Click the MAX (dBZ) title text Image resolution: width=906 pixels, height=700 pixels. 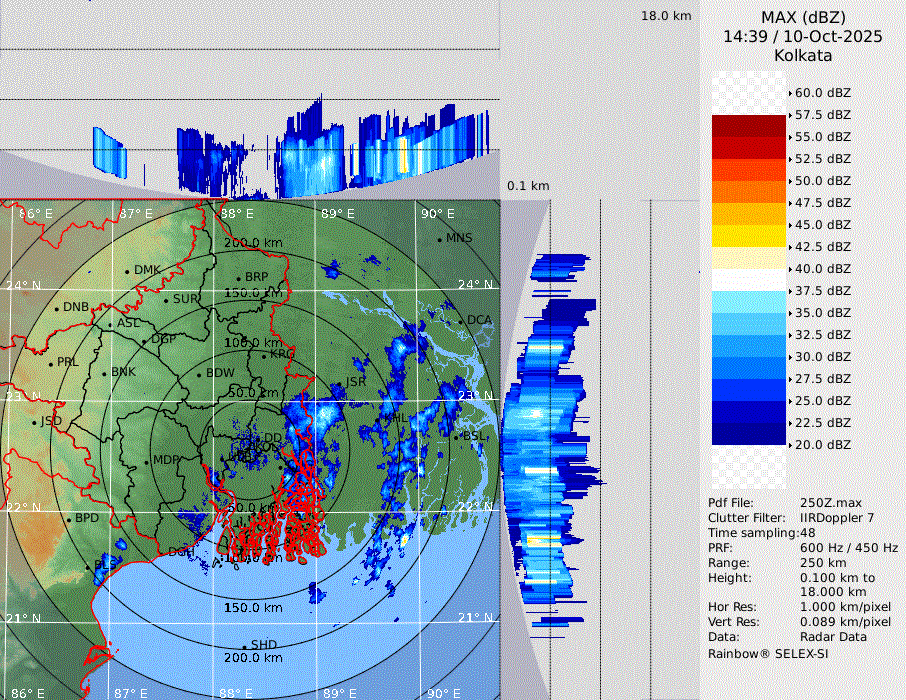803,17
